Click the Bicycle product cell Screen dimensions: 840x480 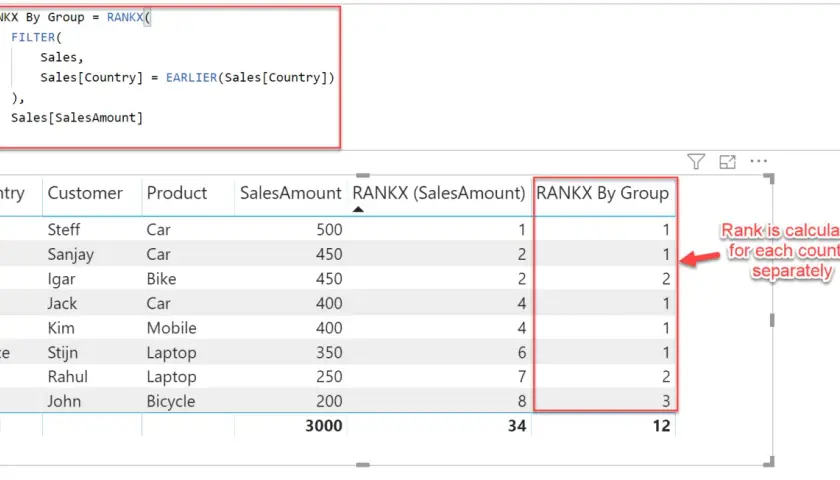(x=171, y=401)
